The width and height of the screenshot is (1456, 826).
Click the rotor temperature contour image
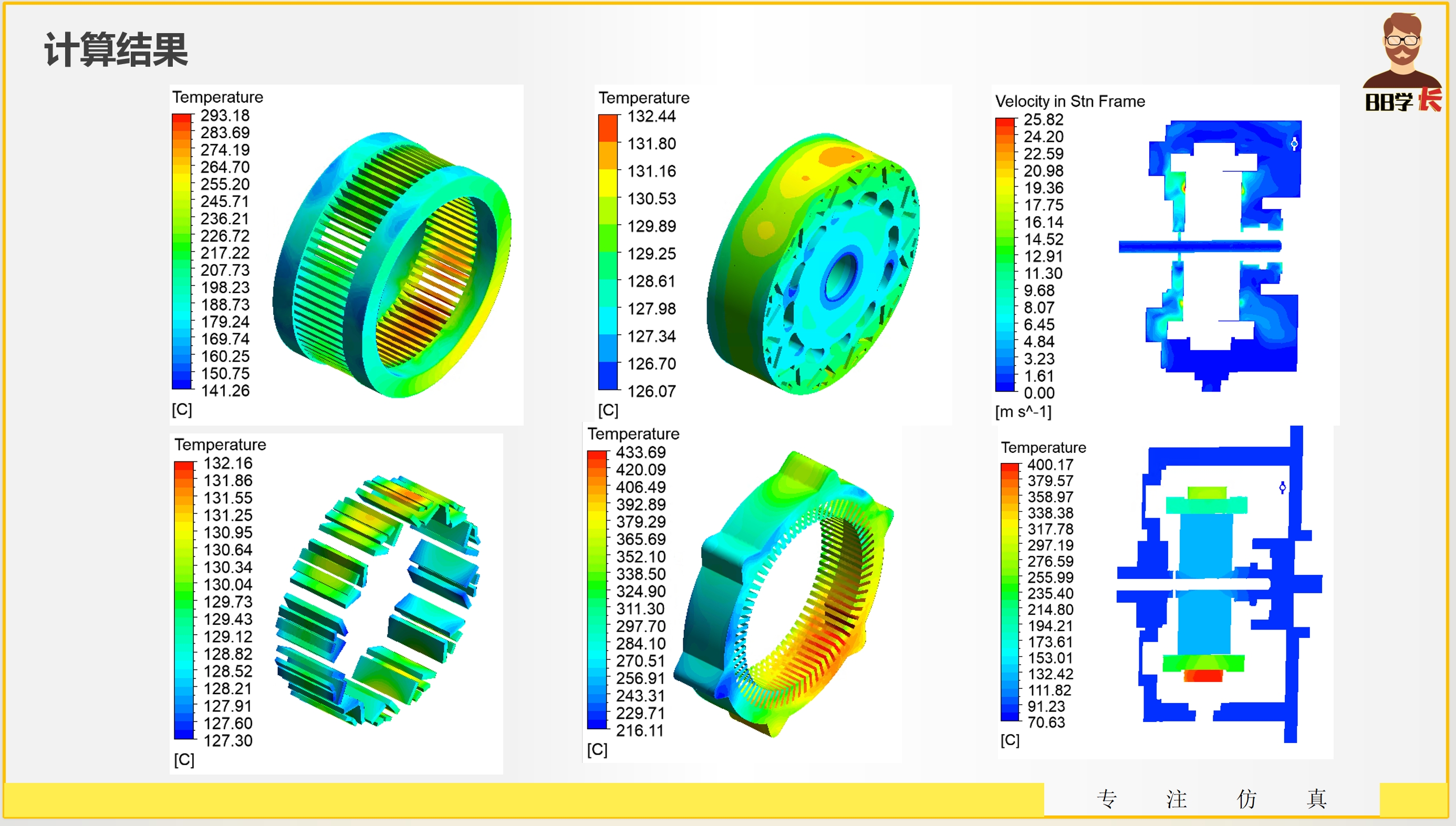[813, 264]
